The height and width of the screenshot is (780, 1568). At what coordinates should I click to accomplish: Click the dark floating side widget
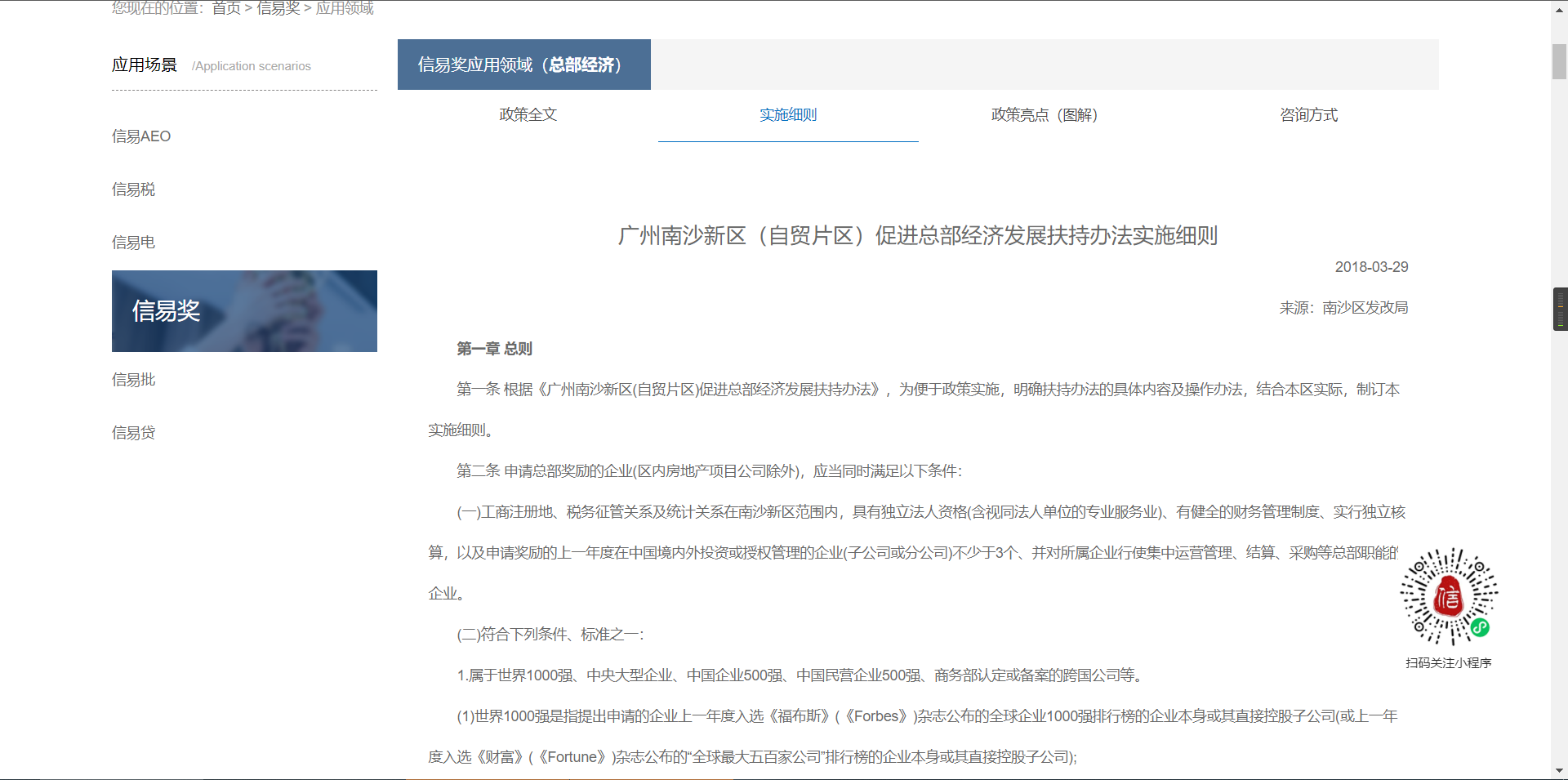pyautogui.click(x=1560, y=309)
